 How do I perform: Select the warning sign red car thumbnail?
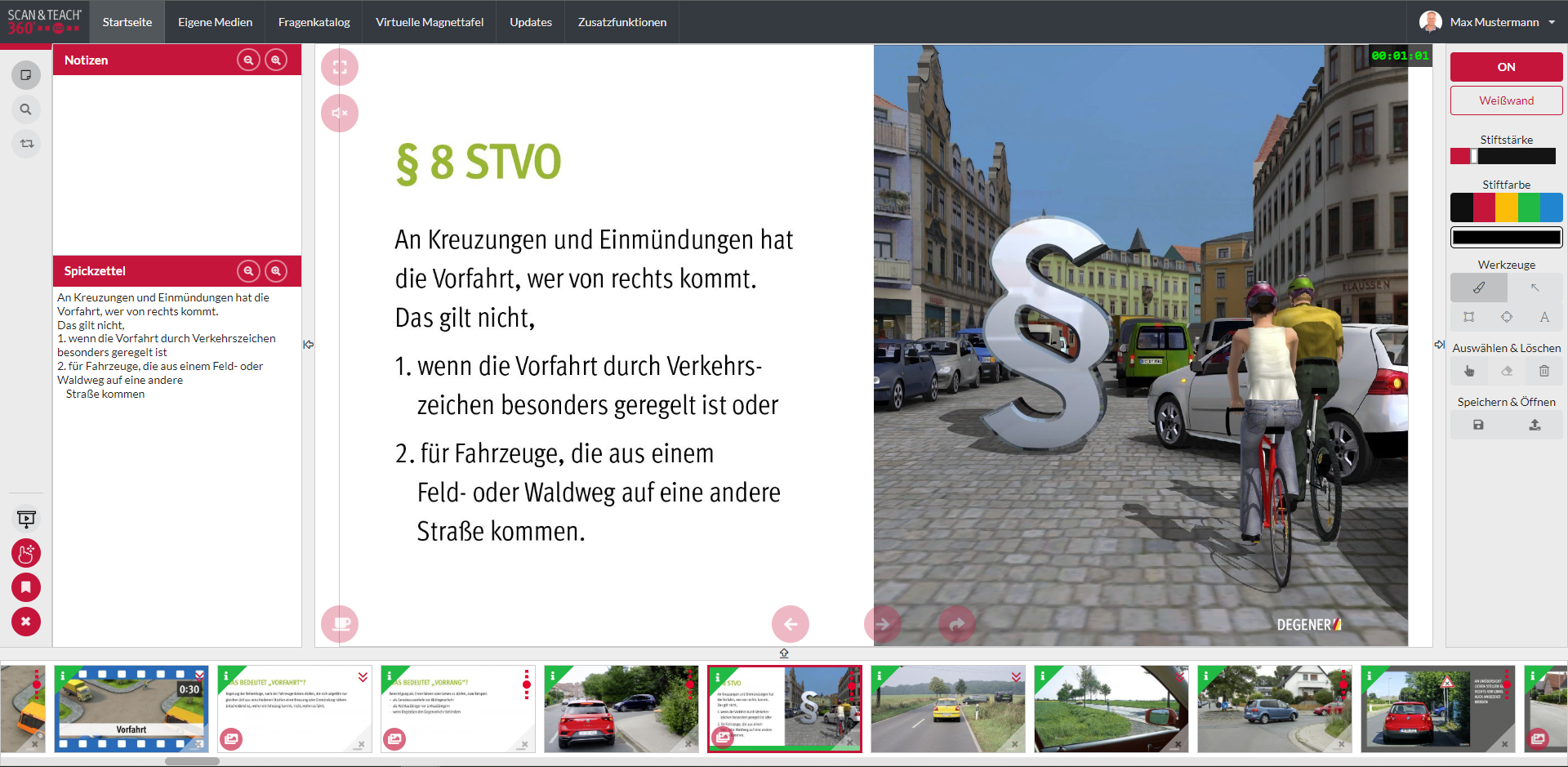click(1438, 709)
